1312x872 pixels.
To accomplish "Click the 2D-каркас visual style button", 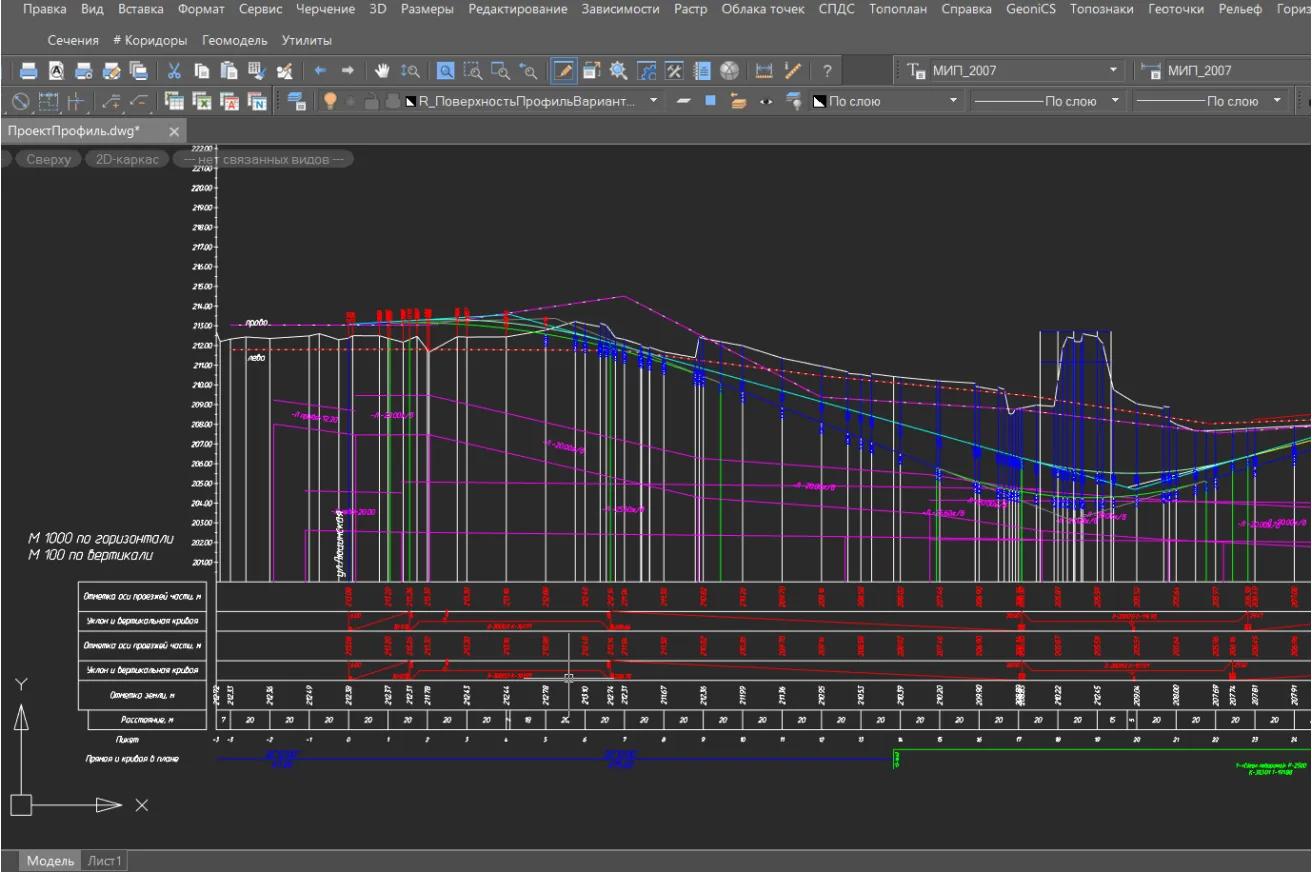I will [126, 159].
